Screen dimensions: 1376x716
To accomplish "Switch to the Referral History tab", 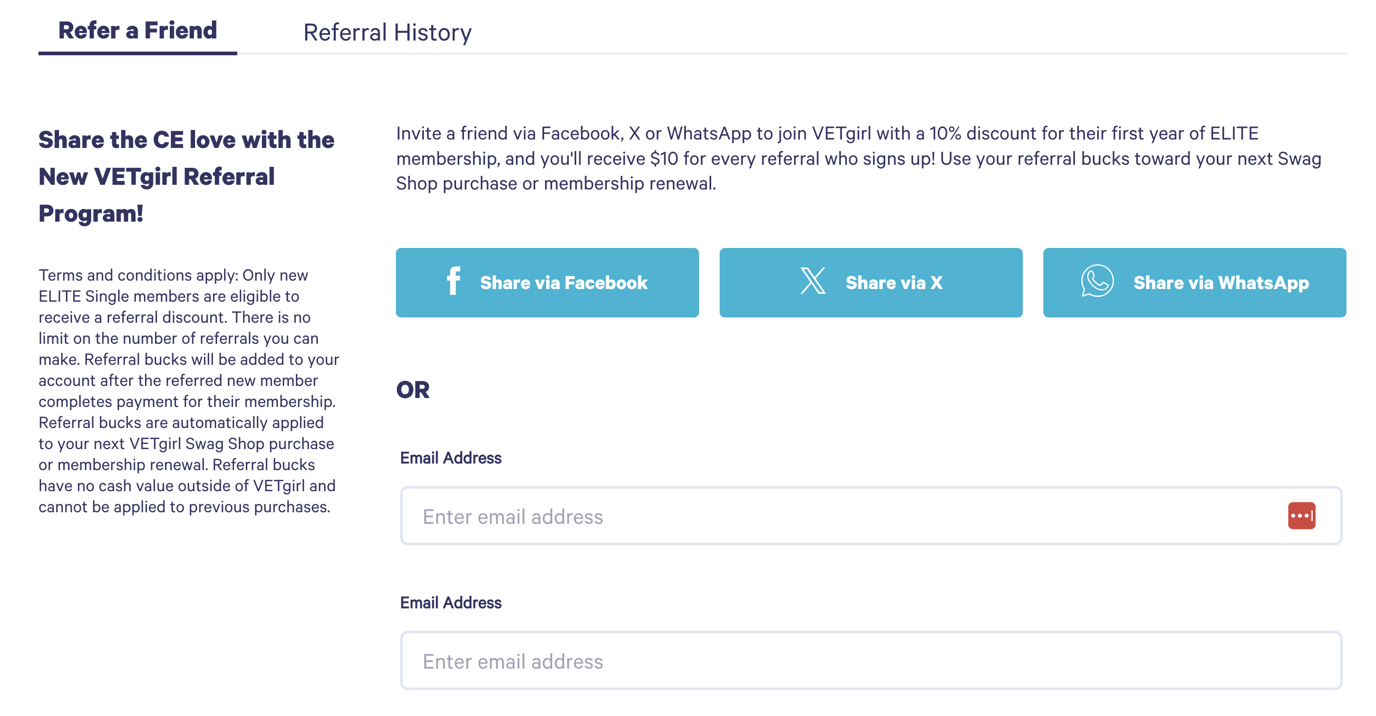I will coord(387,32).
